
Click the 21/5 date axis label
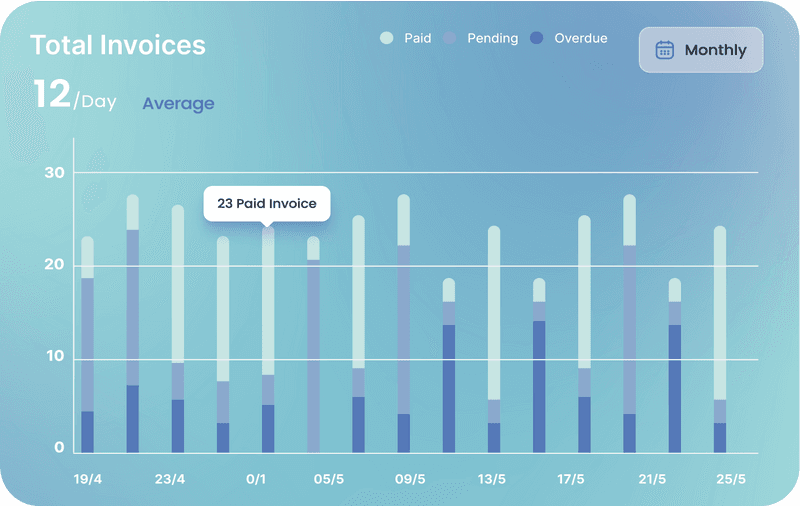(652, 479)
